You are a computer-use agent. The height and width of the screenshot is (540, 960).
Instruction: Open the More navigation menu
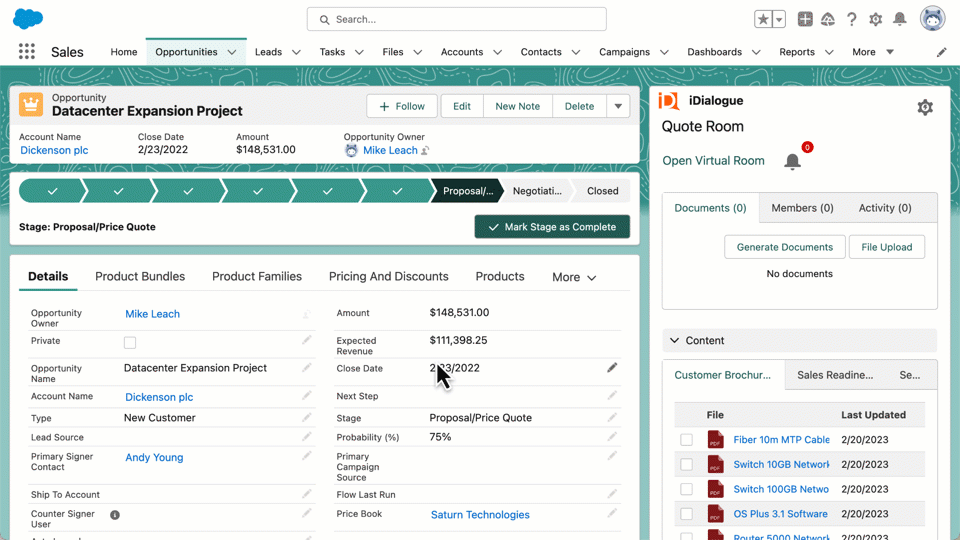[872, 52]
